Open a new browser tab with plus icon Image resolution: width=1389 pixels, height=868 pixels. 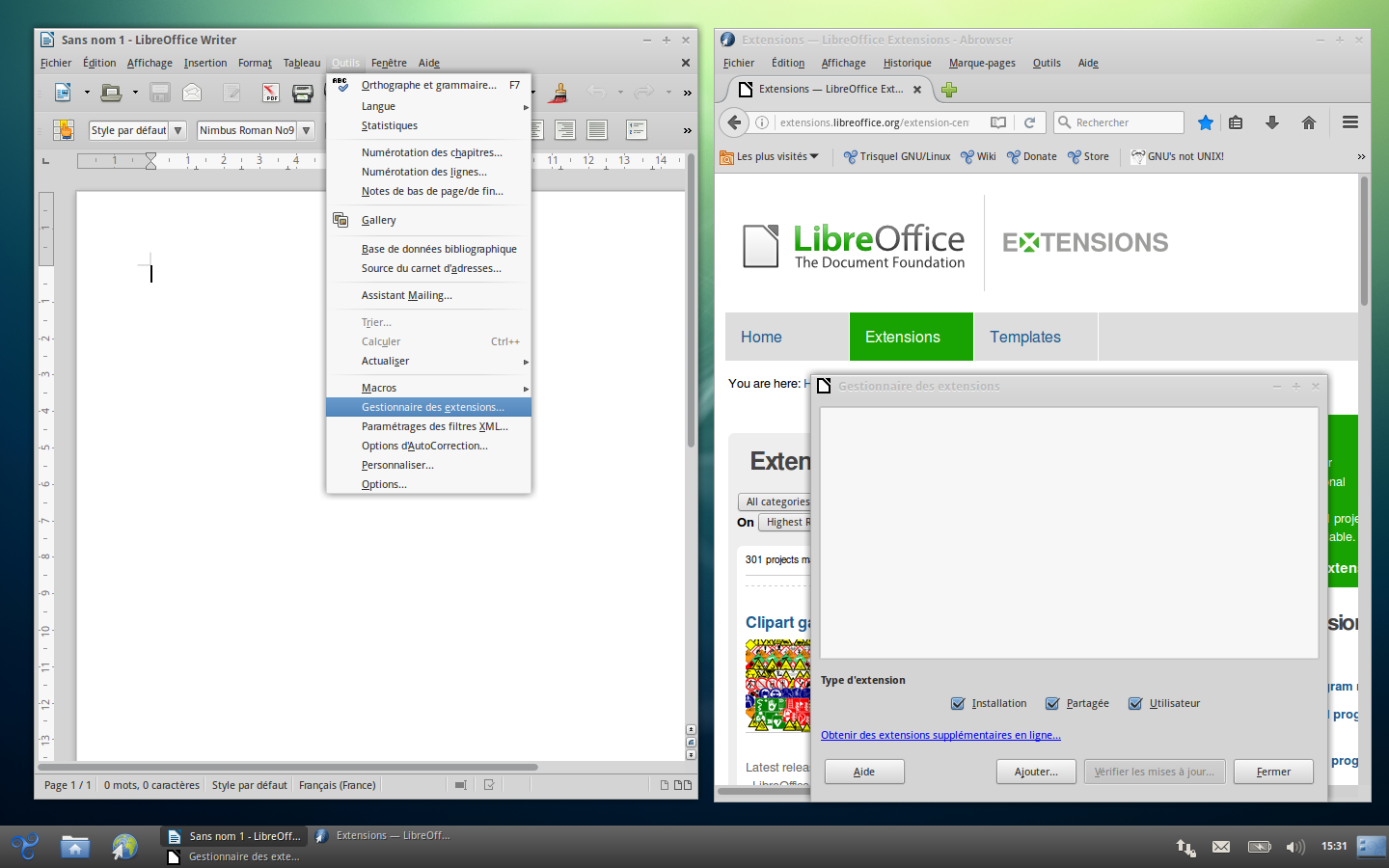949,90
